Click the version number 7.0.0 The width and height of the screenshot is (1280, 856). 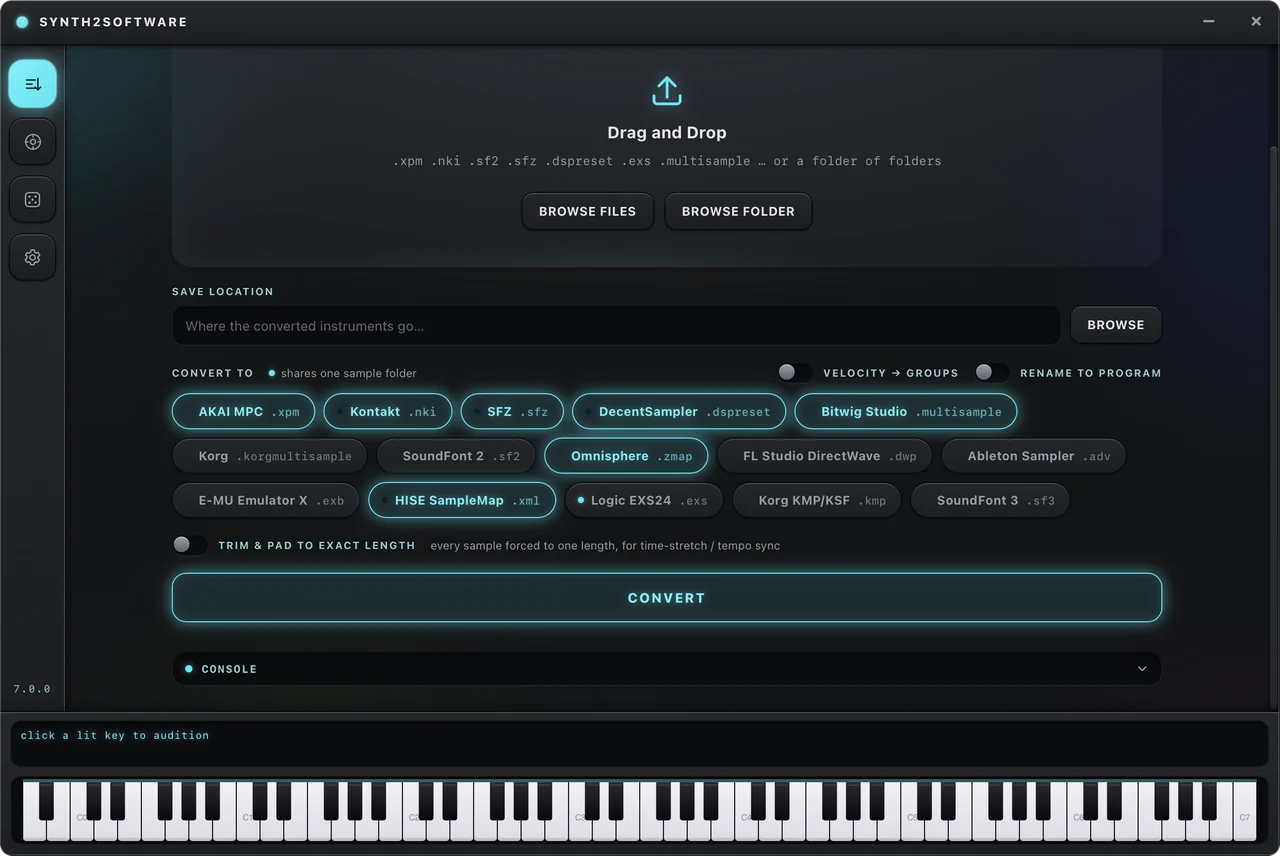[x=32, y=689]
